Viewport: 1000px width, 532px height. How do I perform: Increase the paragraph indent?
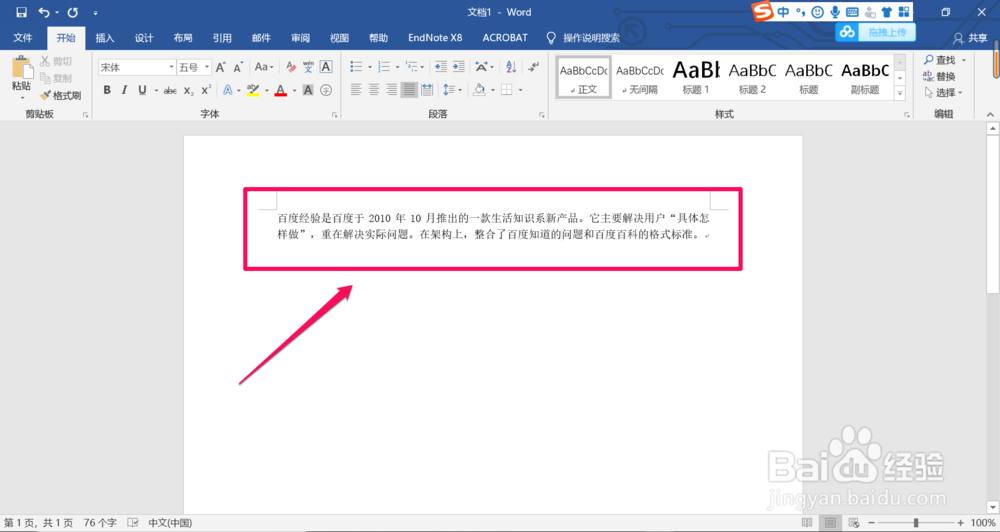(x=459, y=67)
